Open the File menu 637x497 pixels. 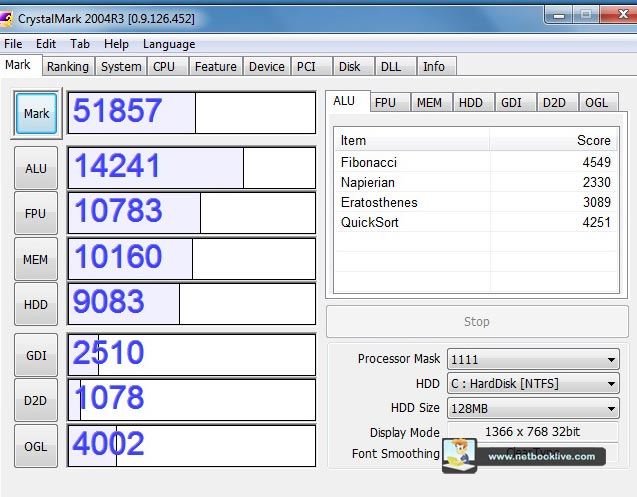point(13,44)
